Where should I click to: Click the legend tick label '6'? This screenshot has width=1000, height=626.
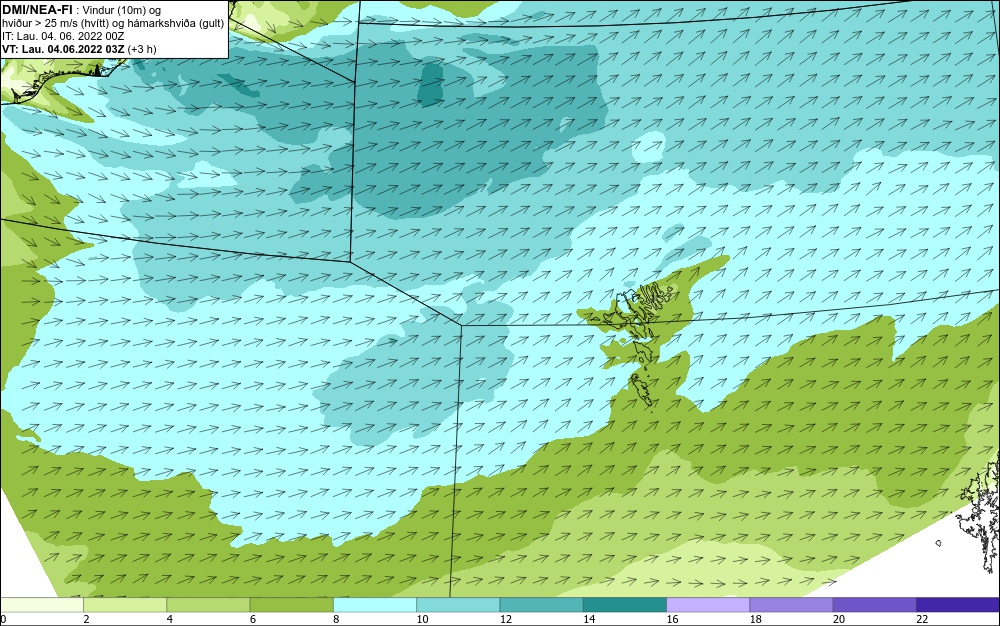253,619
